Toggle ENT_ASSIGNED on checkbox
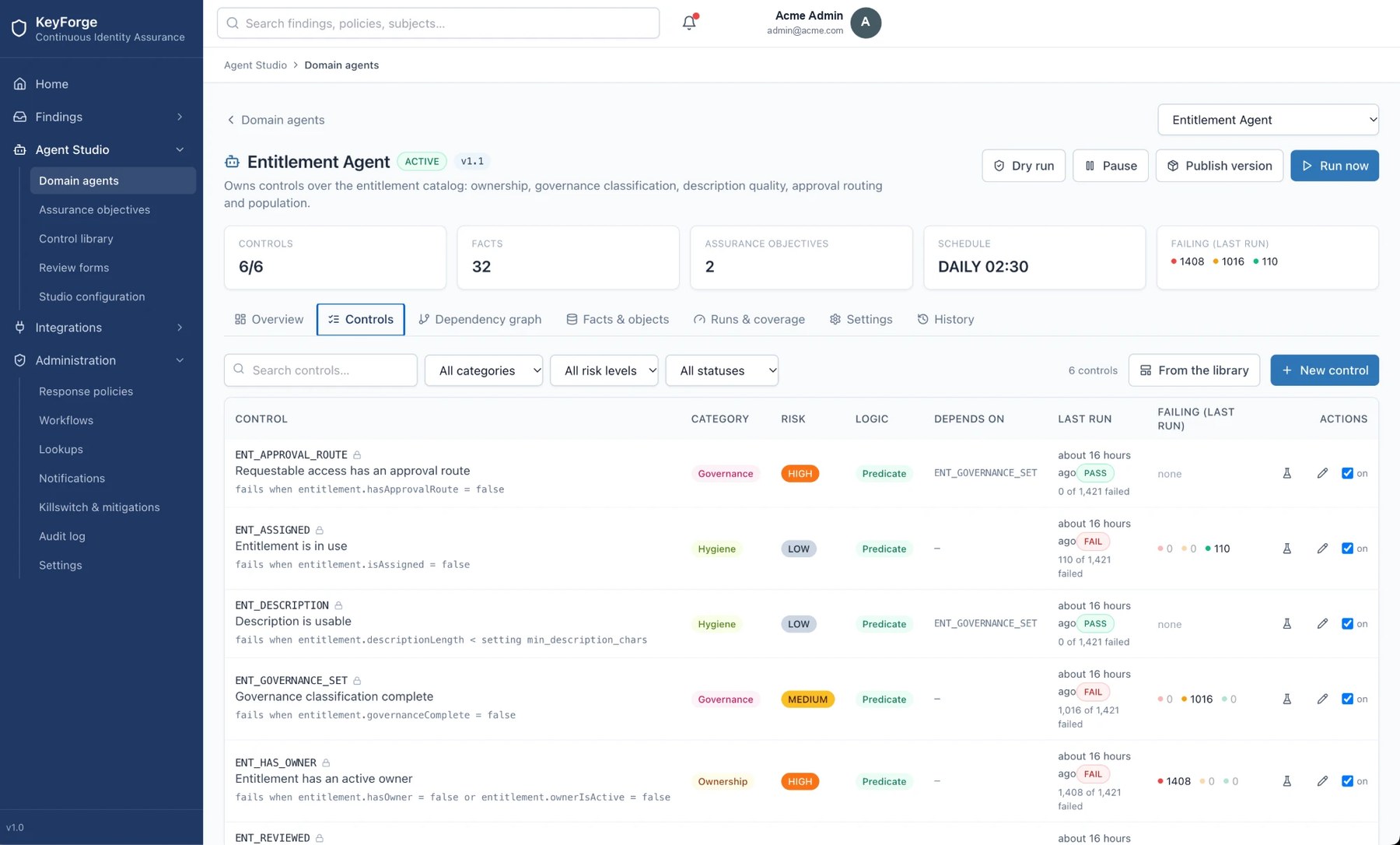Screen dimensions: 1400x845 [x=1347, y=549]
